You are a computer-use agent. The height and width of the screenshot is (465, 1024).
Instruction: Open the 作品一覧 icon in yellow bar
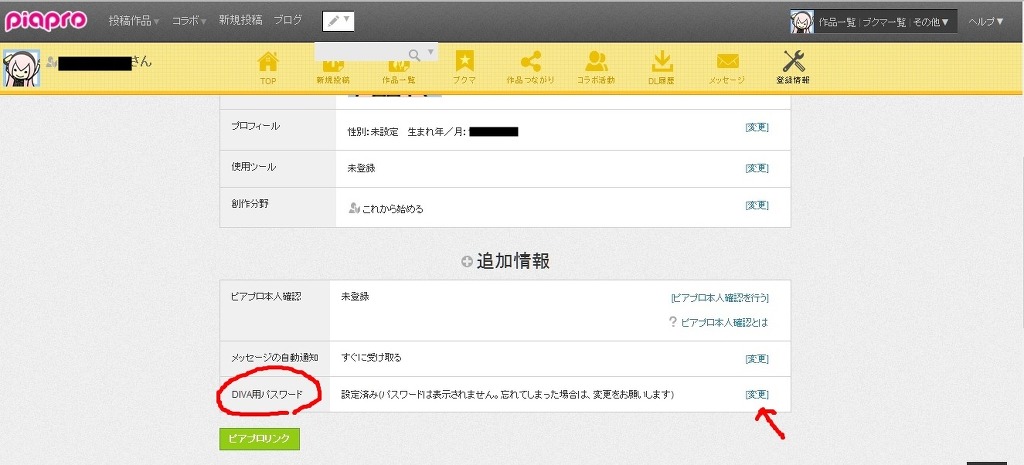point(398,69)
